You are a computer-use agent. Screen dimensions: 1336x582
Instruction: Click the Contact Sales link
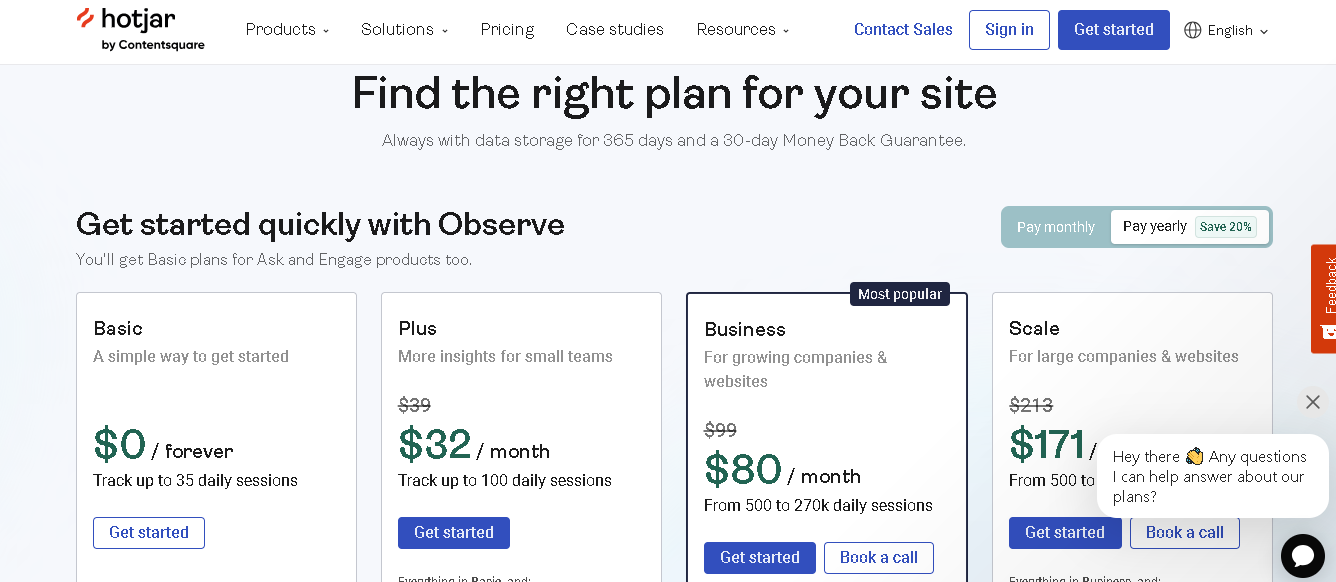pyautogui.click(x=903, y=29)
